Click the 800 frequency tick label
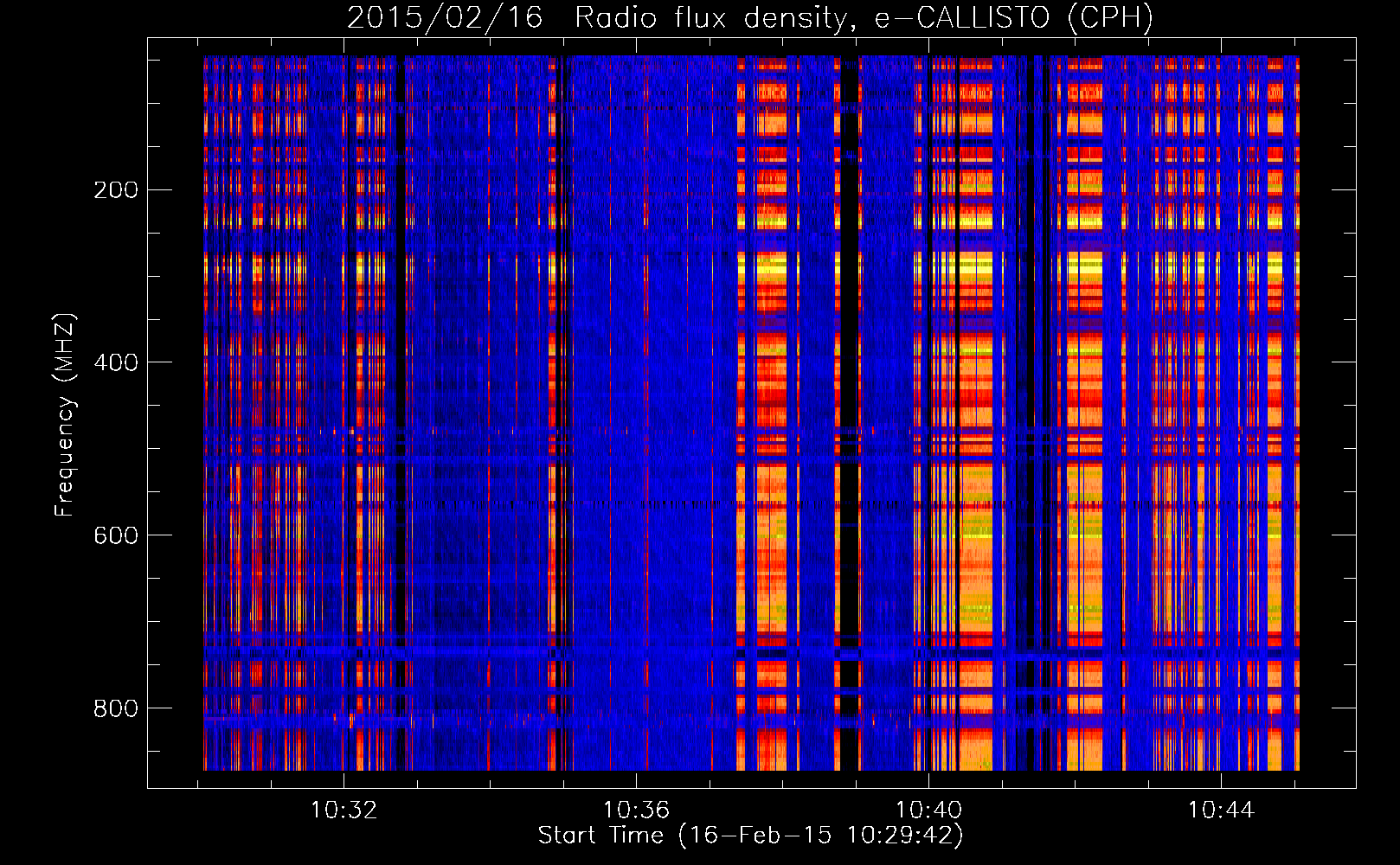 coord(116,708)
